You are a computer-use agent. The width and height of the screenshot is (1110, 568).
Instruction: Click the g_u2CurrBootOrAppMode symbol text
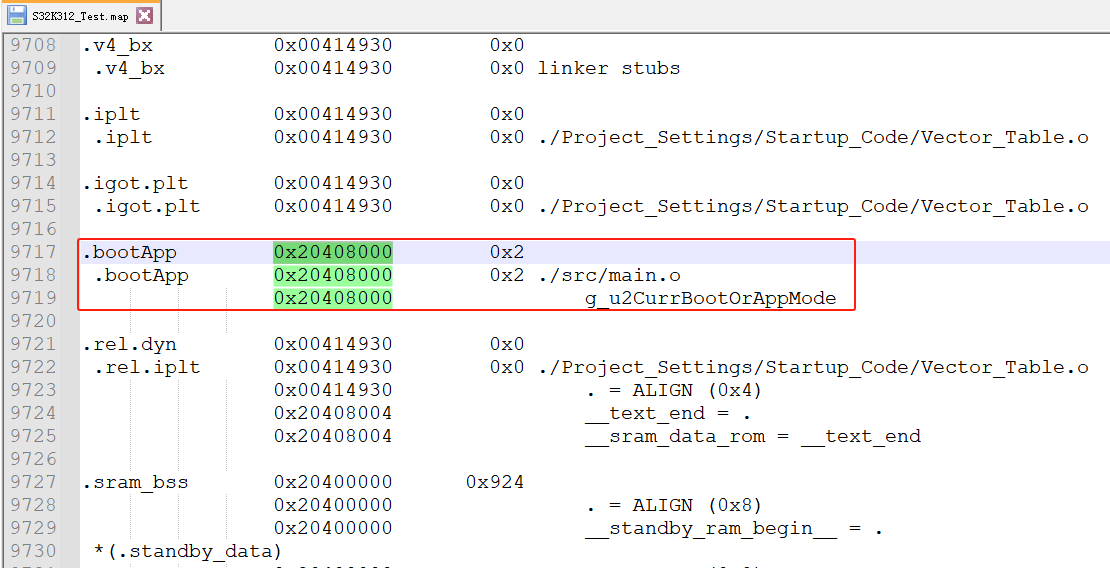[710, 298]
